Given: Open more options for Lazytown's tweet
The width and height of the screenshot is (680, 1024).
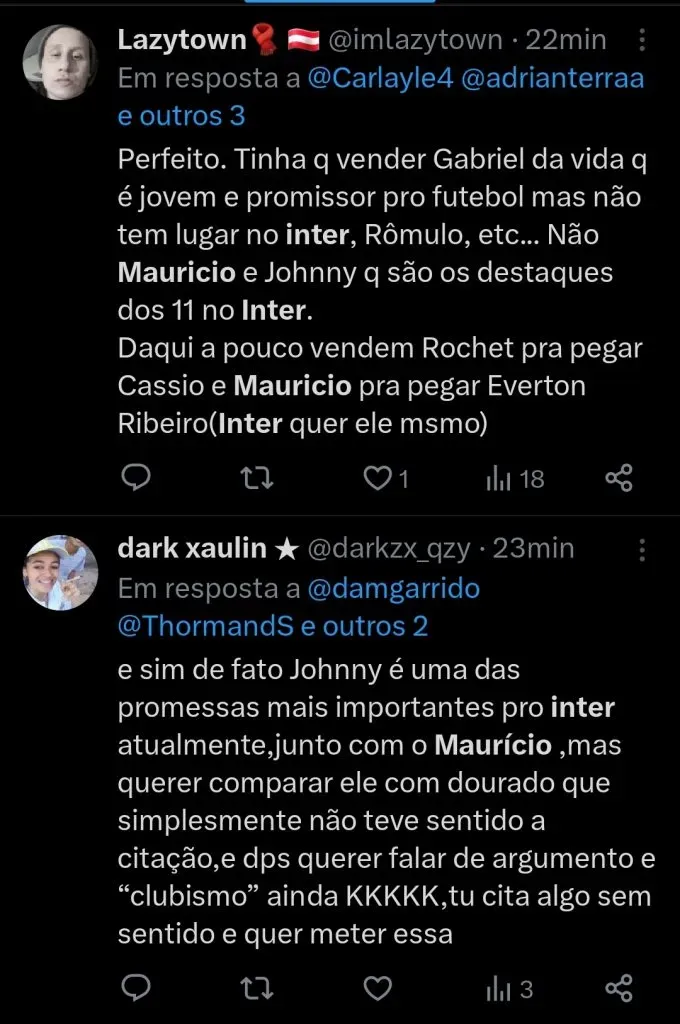Looking at the screenshot, I should point(642,41).
